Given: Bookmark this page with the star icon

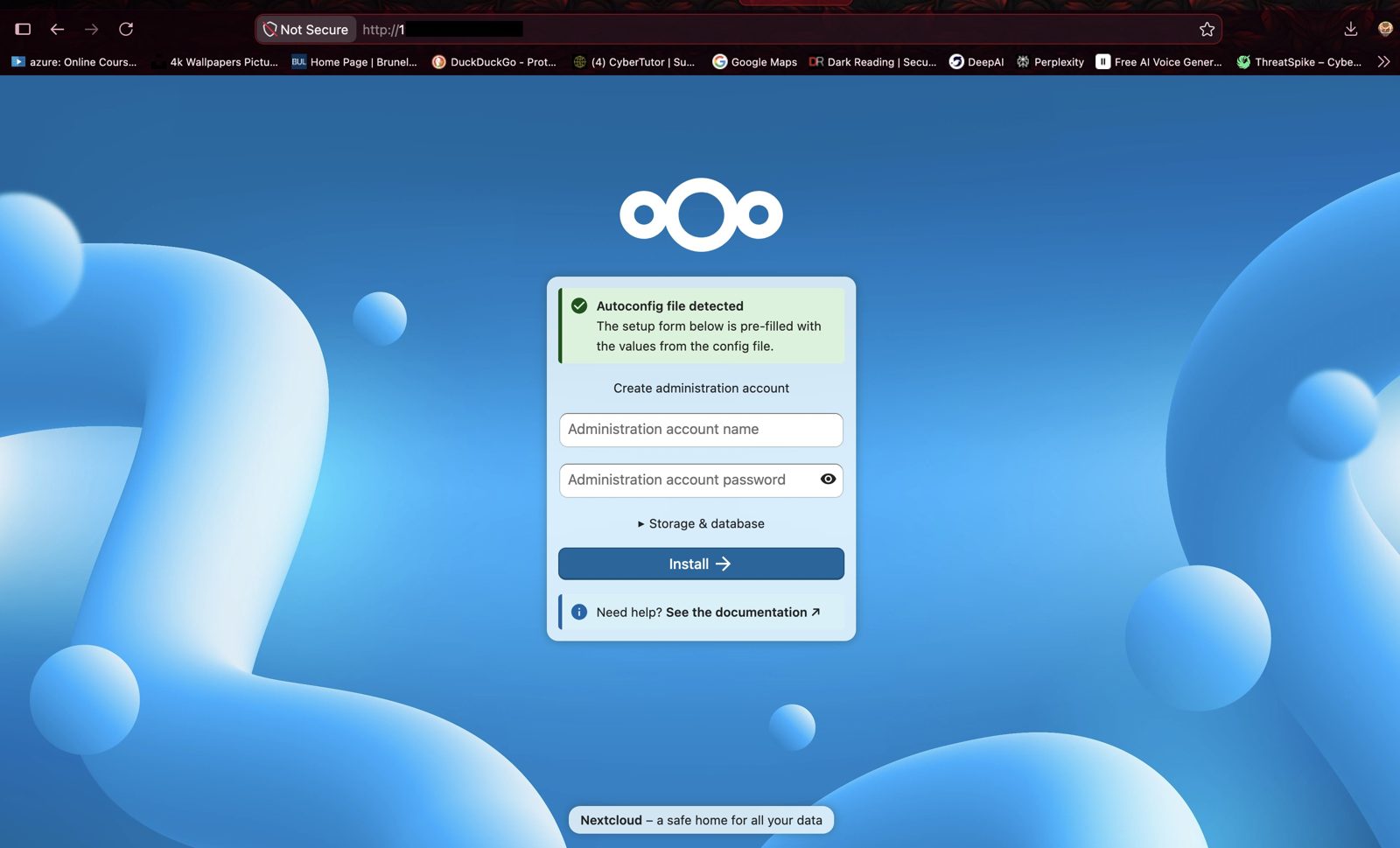Looking at the screenshot, I should click(x=1207, y=29).
